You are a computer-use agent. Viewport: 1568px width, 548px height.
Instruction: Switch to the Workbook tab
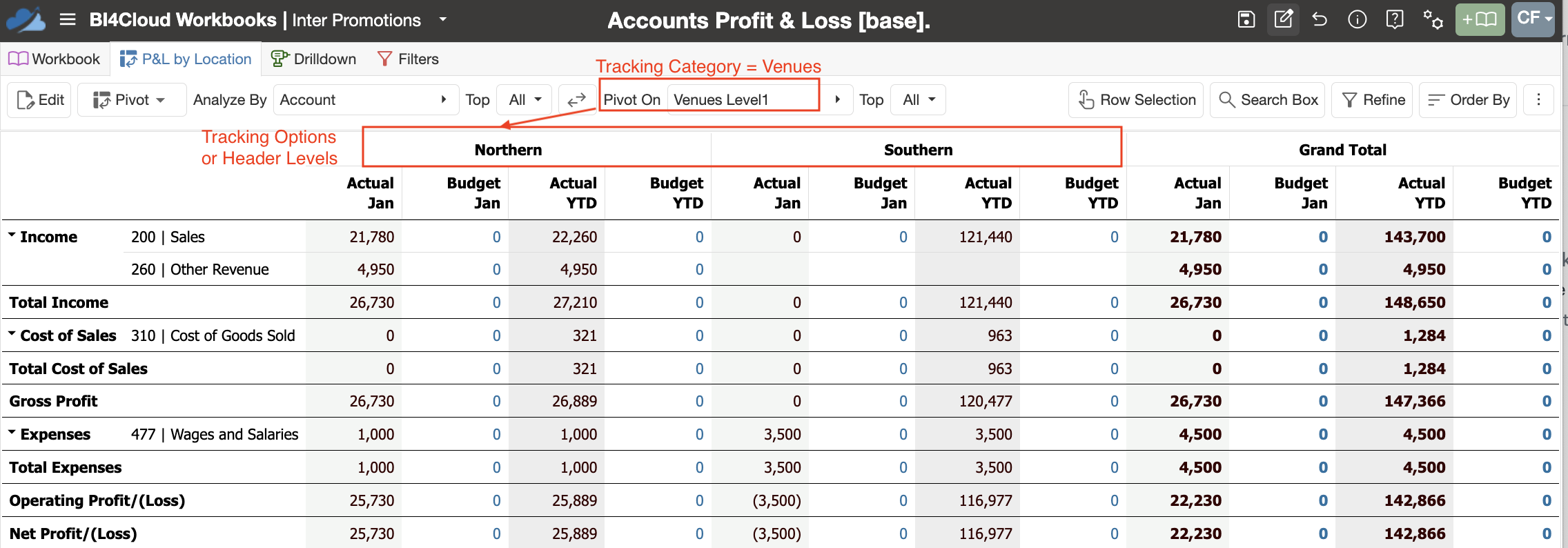click(55, 59)
